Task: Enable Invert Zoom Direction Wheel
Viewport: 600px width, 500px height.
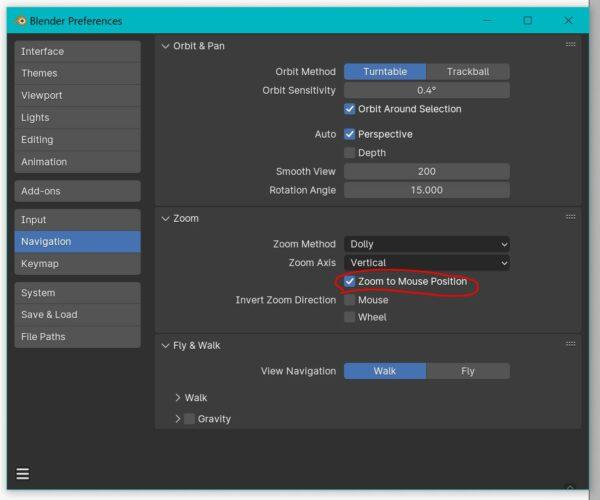Action: [x=349, y=317]
